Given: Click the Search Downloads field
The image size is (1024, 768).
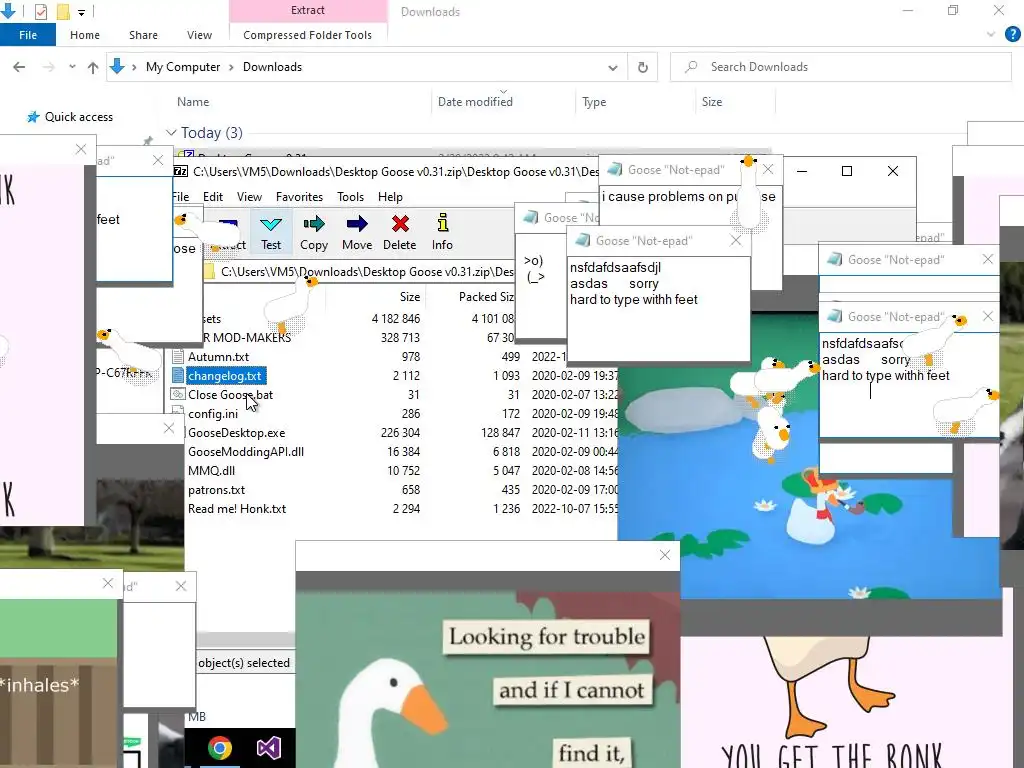Looking at the screenshot, I should tap(840, 67).
